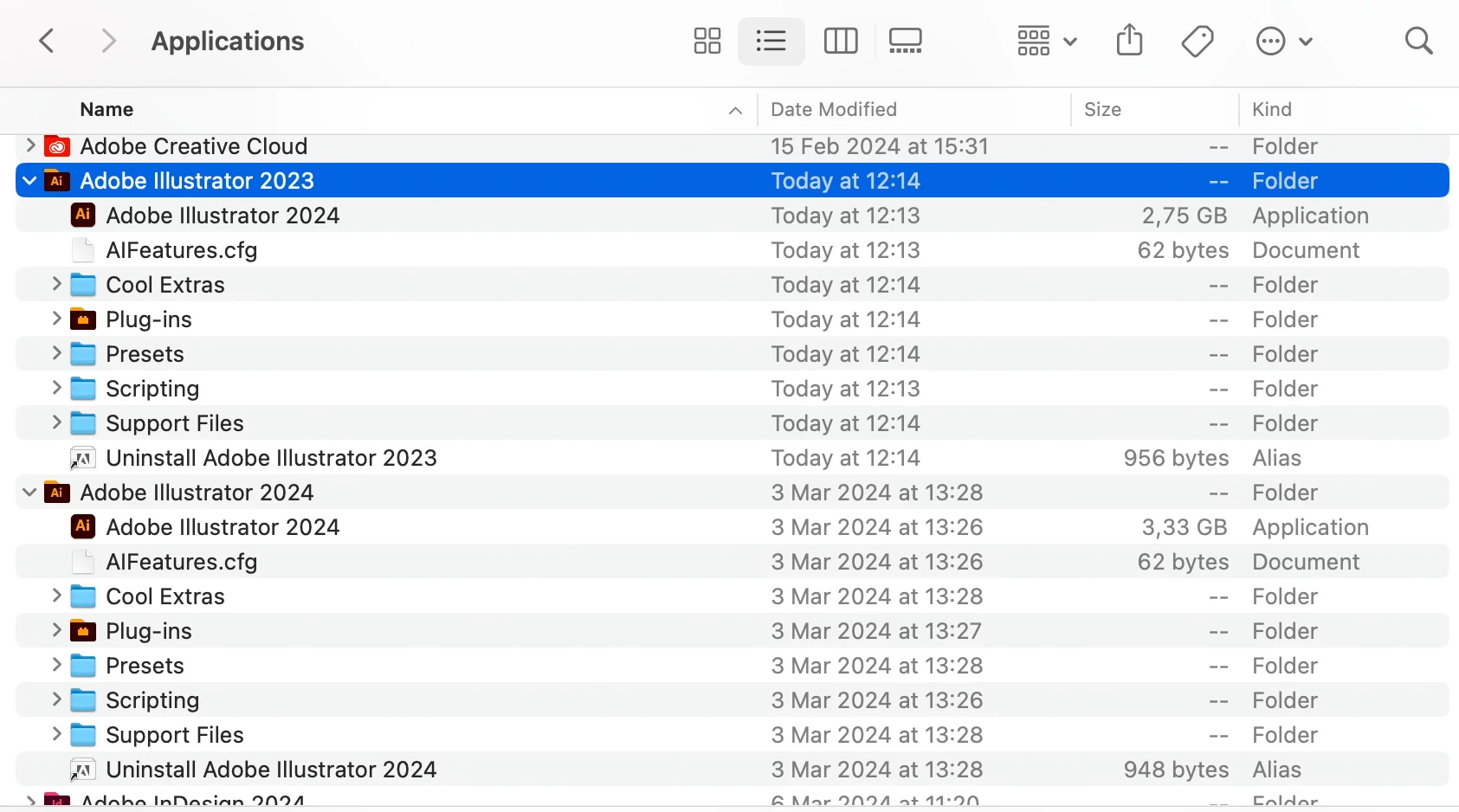The width and height of the screenshot is (1459, 812).
Task: Open the More actions ellipsis menu
Action: 1284,41
